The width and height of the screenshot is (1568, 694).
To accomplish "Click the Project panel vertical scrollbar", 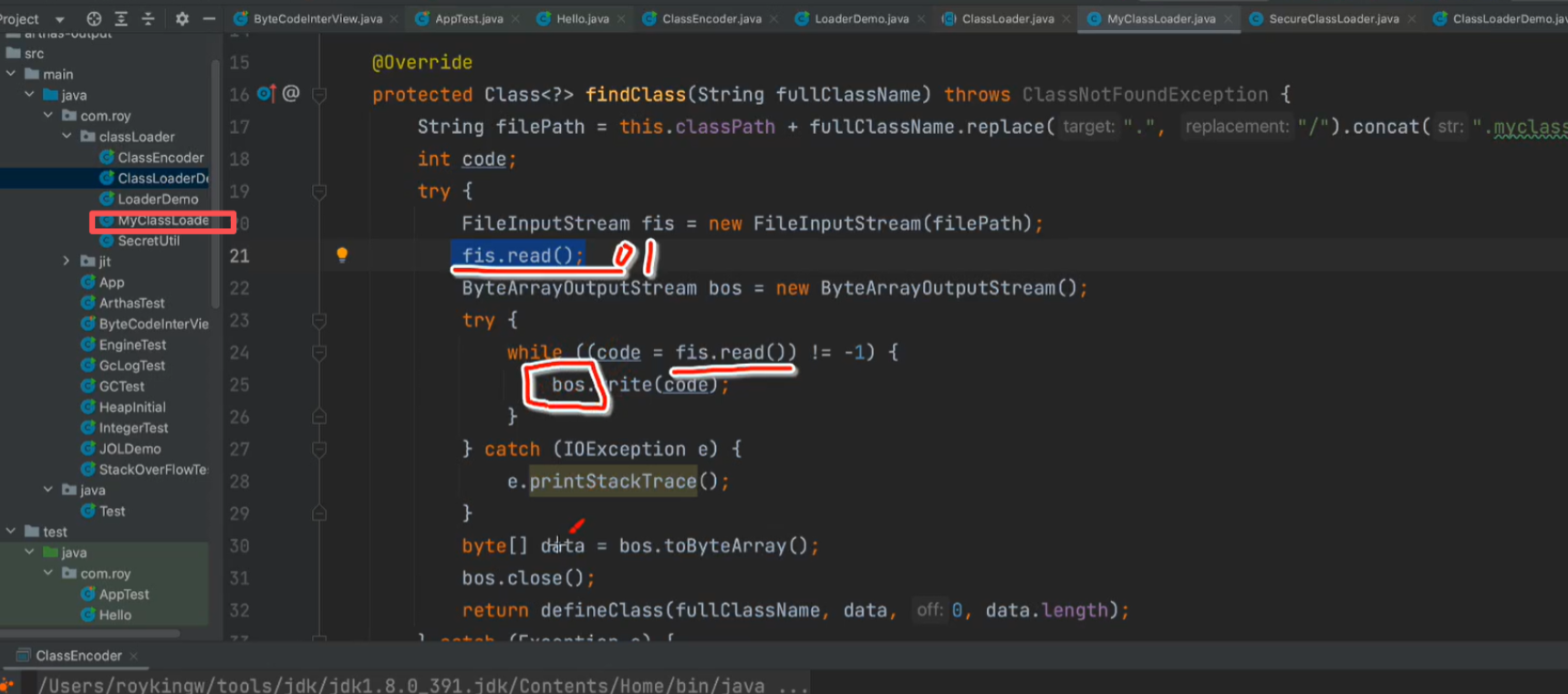I will pyautogui.click(x=215, y=182).
